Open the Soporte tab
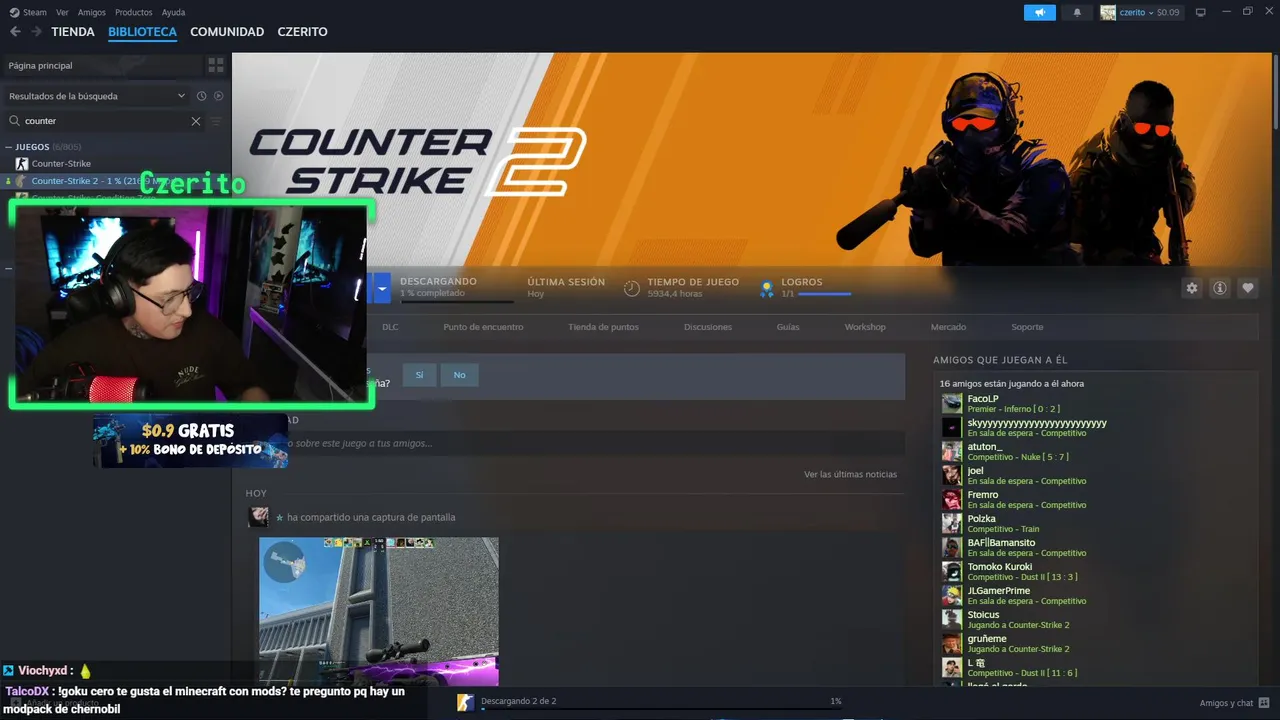Image resolution: width=1280 pixels, height=720 pixels. pos(1027,327)
